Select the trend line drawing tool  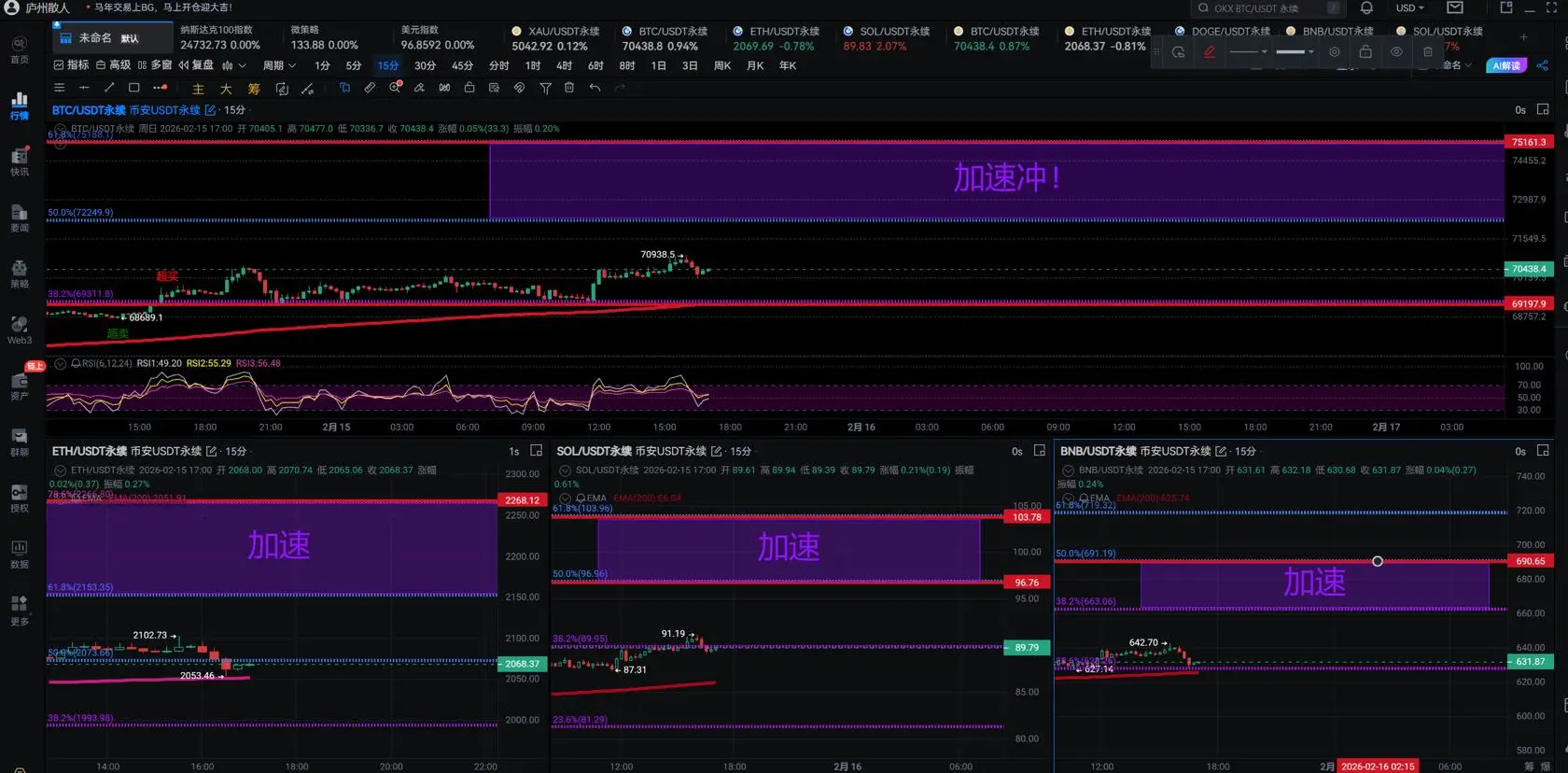point(109,88)
